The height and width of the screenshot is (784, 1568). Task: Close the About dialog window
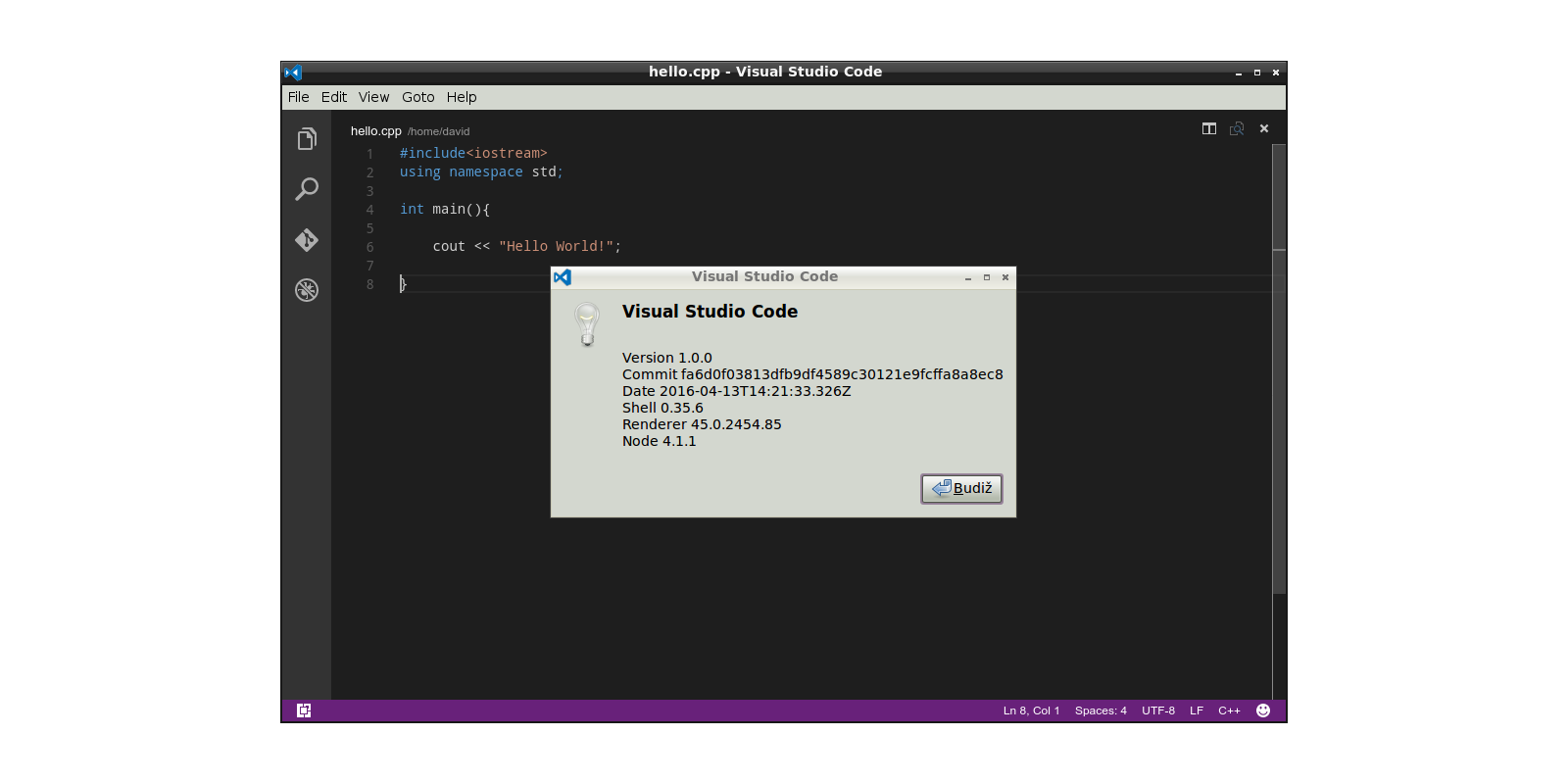[x=1005, y=277]
